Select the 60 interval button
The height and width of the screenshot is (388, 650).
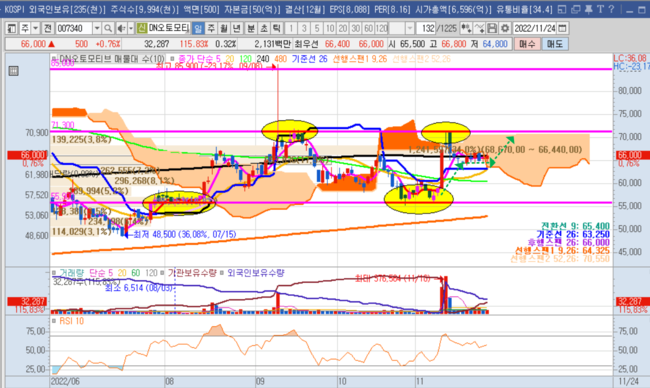click(368, 28)
